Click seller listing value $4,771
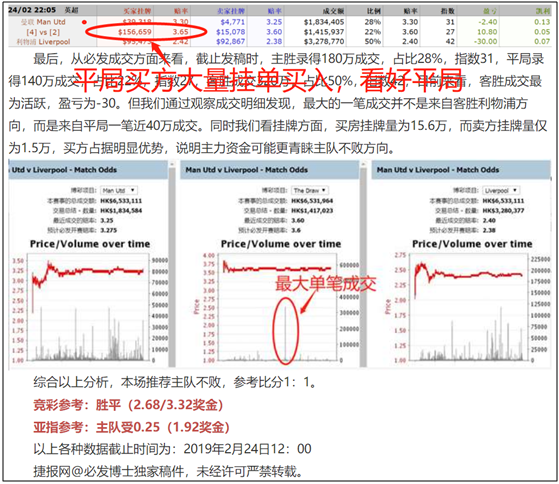The height and width of the screenshot is (484, 559). (x=232, y=22)
